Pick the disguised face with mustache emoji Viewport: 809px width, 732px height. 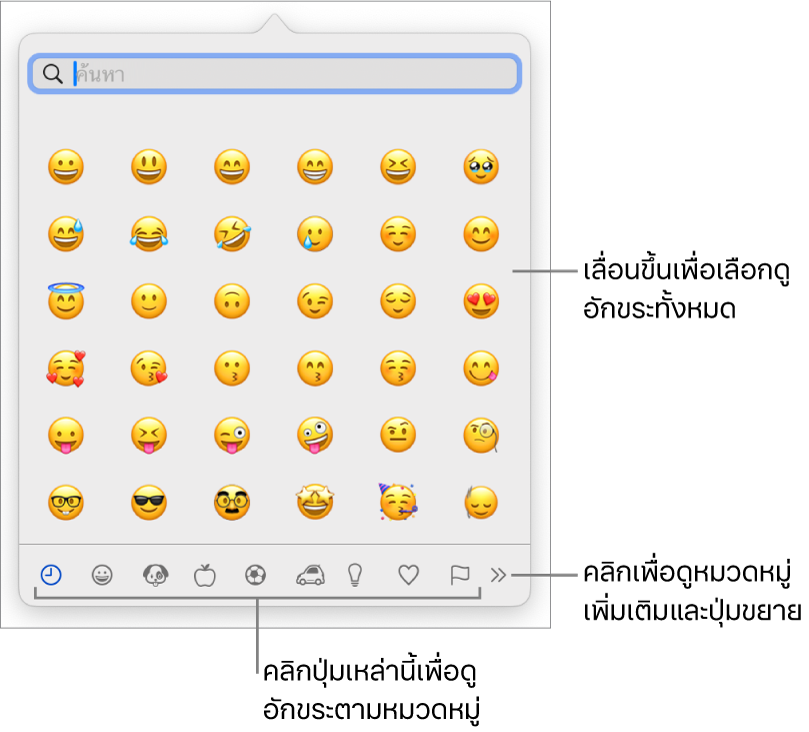coord(232,502)
